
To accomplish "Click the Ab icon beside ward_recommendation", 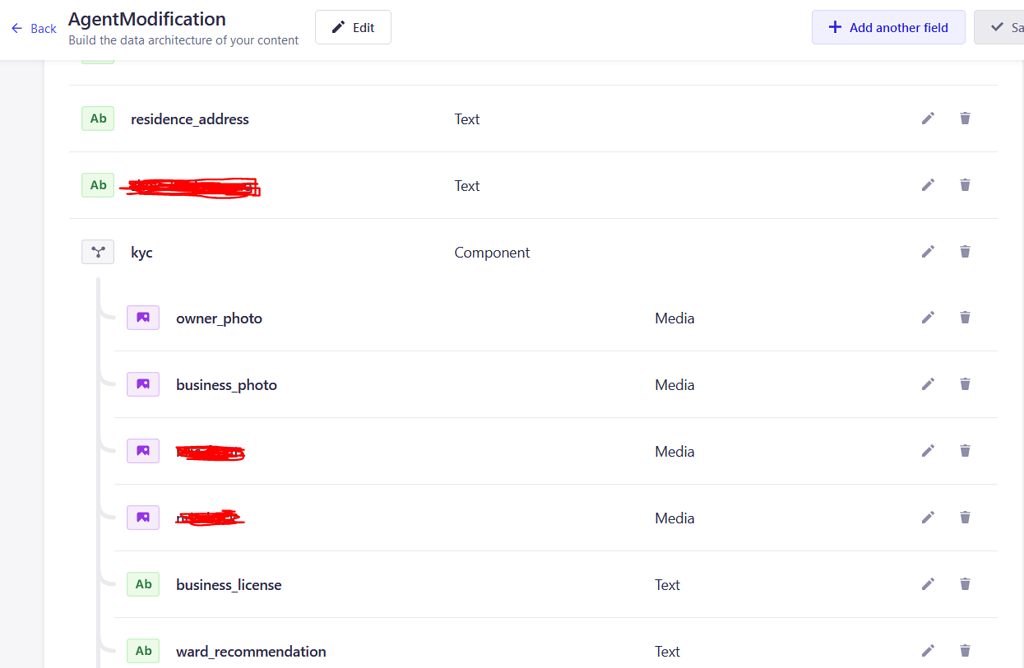I will [143, 651].
